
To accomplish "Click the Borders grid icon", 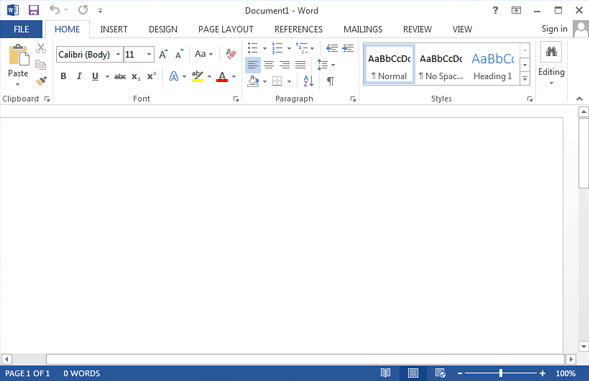I will tap(277, 81).
